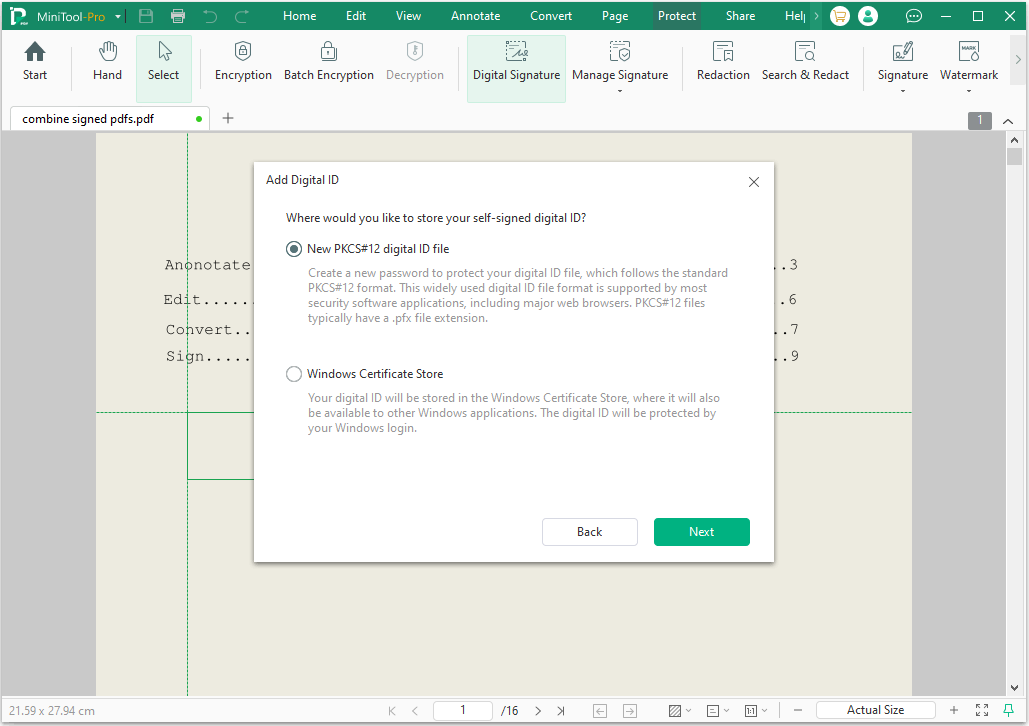Open the feedback chat icon
The width and height of the screenshot is (1029, 726).
pos(914,16)
